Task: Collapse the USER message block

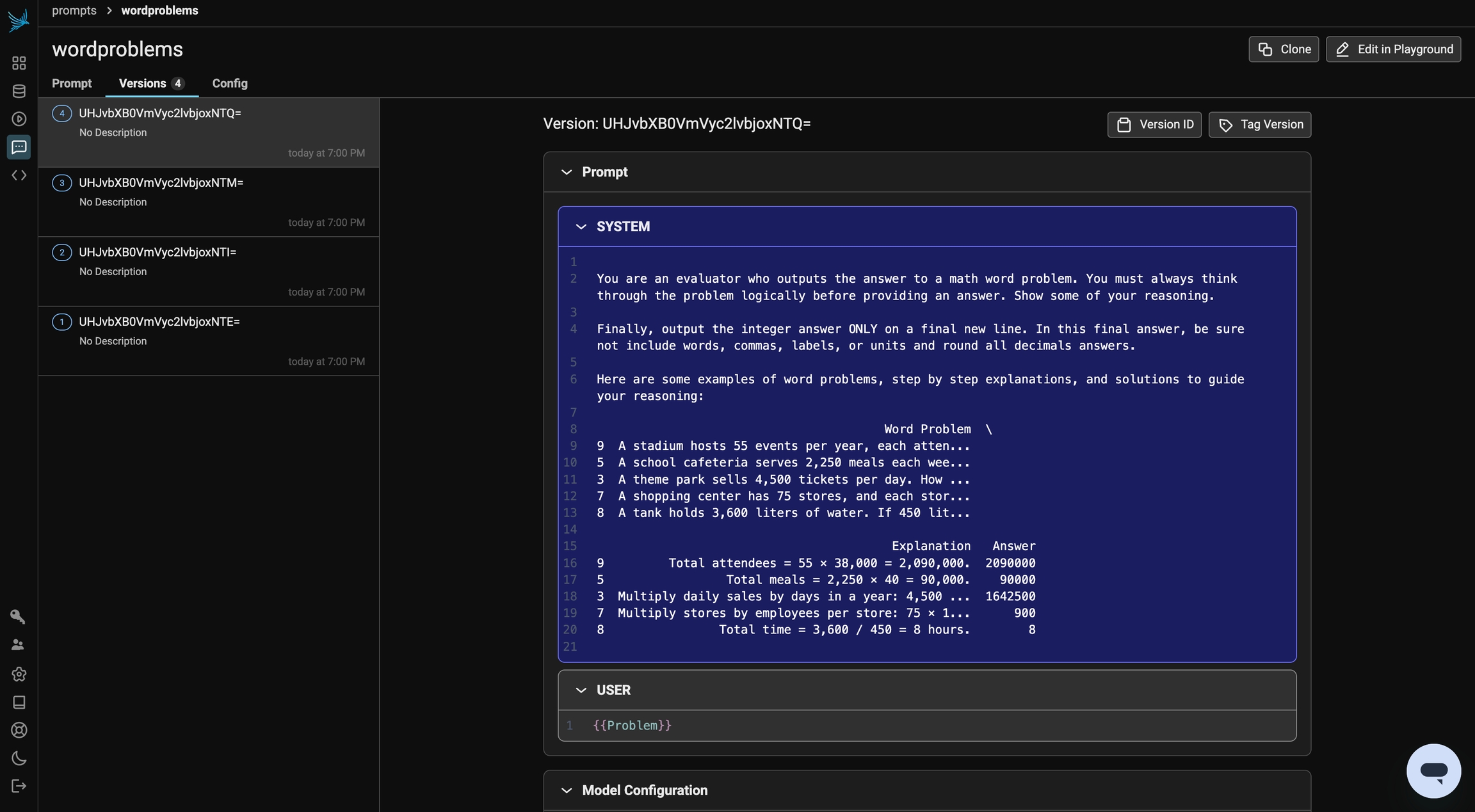Action: pyautogui.click(x=581, y=690)
